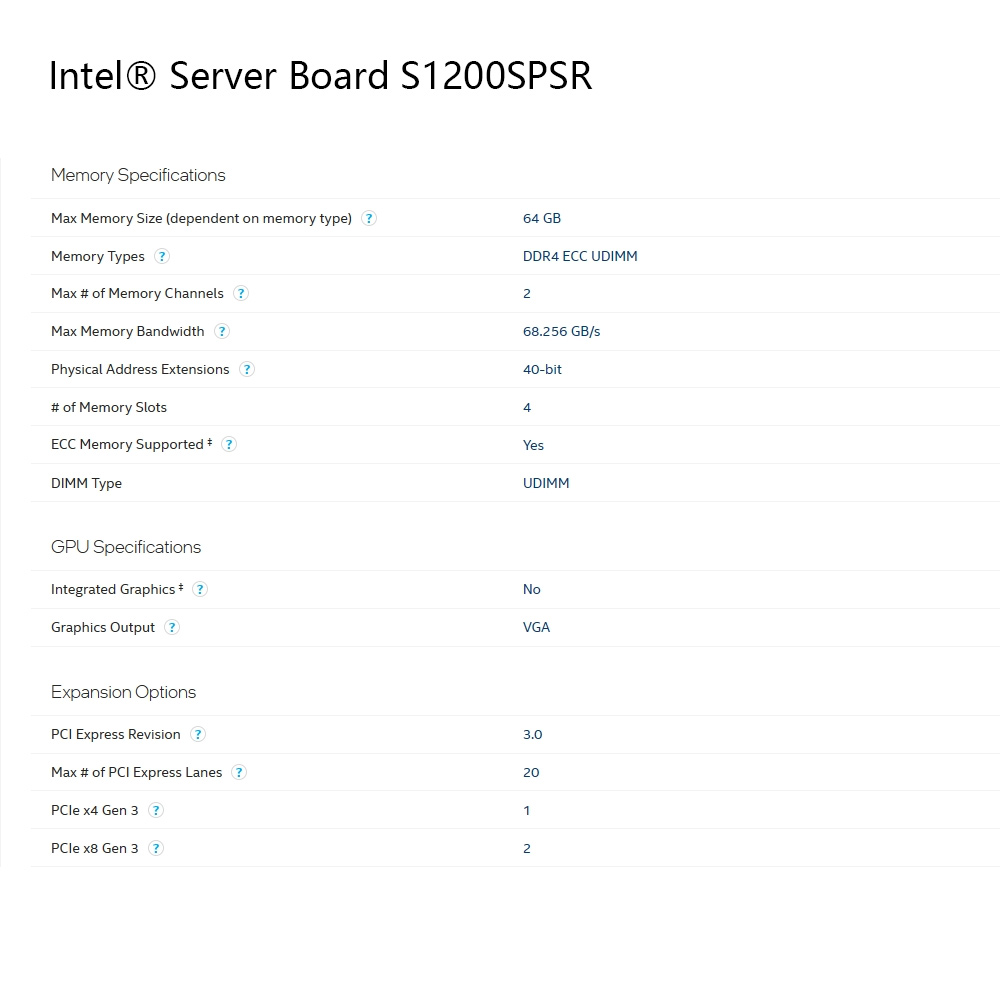Image resolution: width=1000 pixels, height=1000 pixels.
Task: Click the value 4 for # of Memory Slots
Action: click(527, 407)
